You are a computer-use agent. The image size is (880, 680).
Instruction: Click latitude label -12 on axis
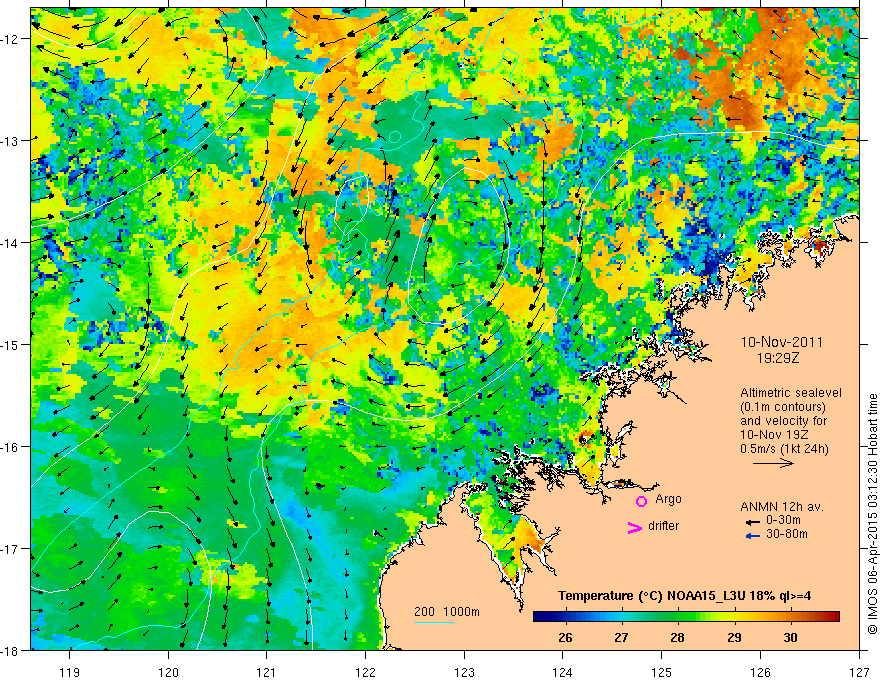[11, 39]
